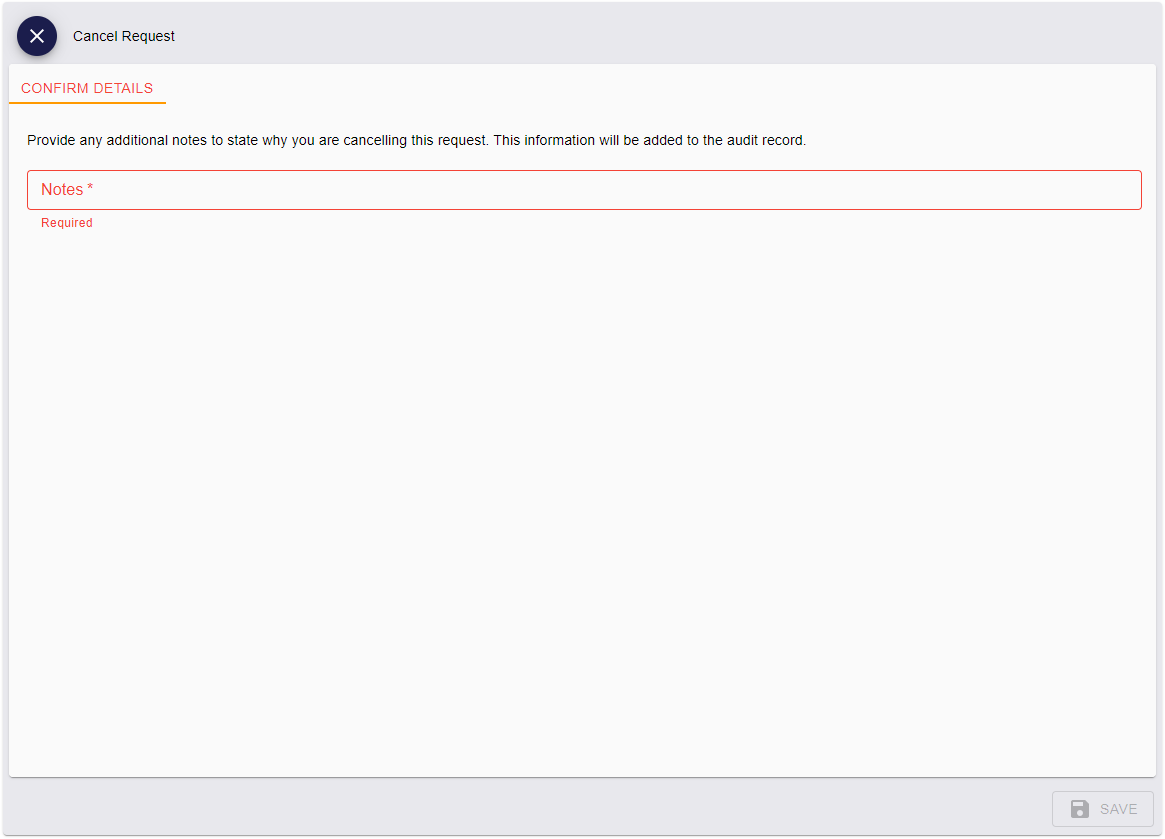This screenshot has width=1165, height=839.
Task: Click the Cancel Request dialog title
Action: point(124,36)
